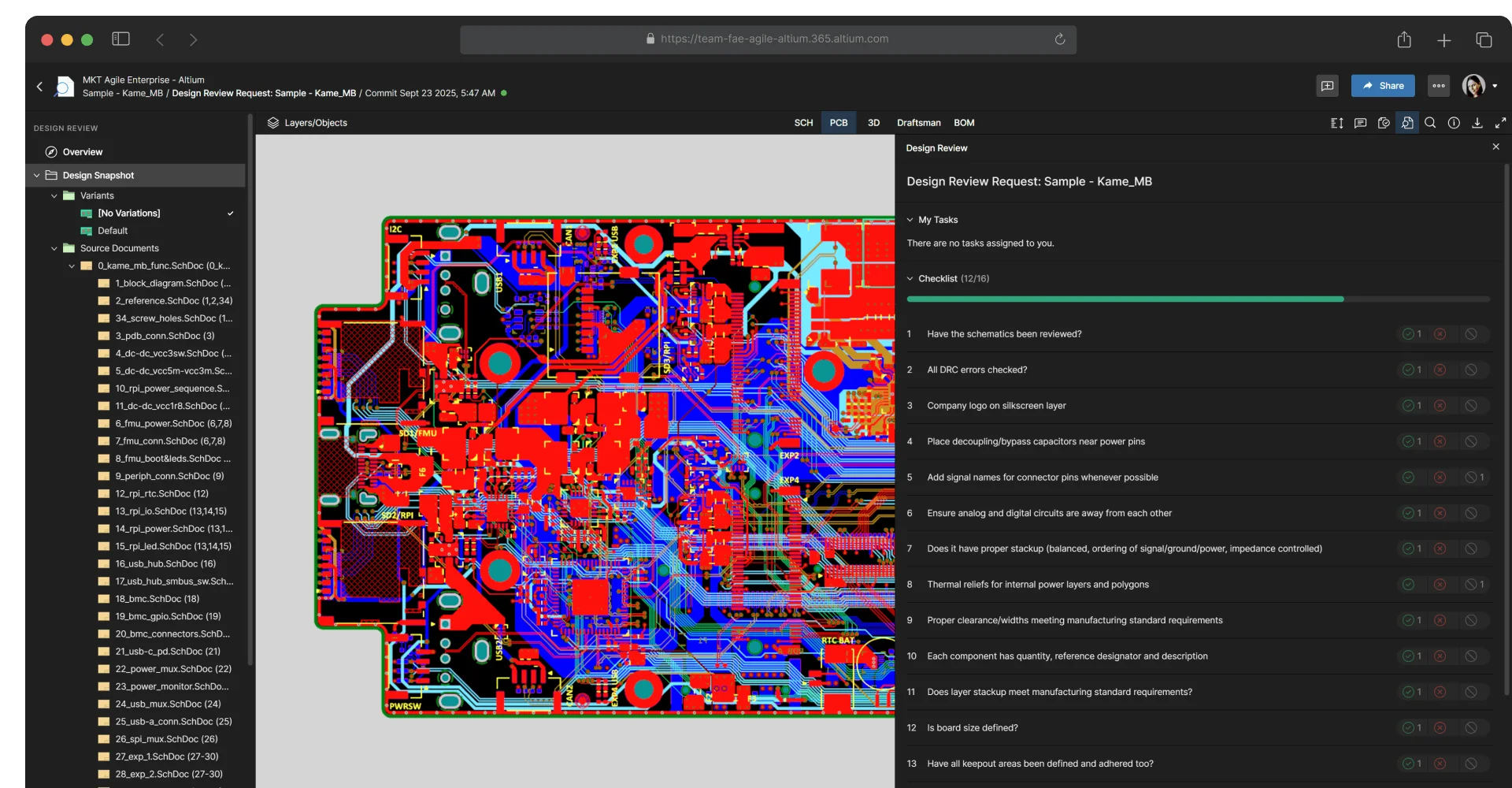Show the browser tab overview icon
This screenshot has width=1512, height=788.
pos(1484,40)
